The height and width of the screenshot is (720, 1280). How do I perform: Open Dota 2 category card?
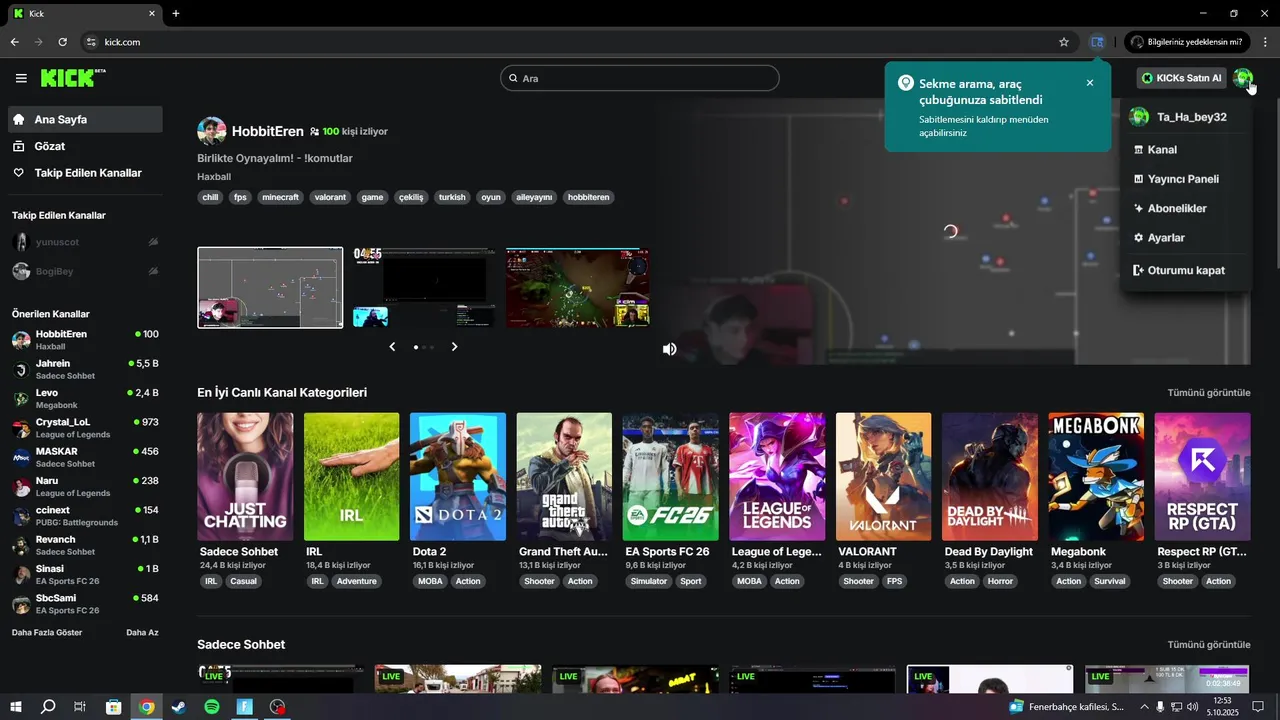click(458, 477)
